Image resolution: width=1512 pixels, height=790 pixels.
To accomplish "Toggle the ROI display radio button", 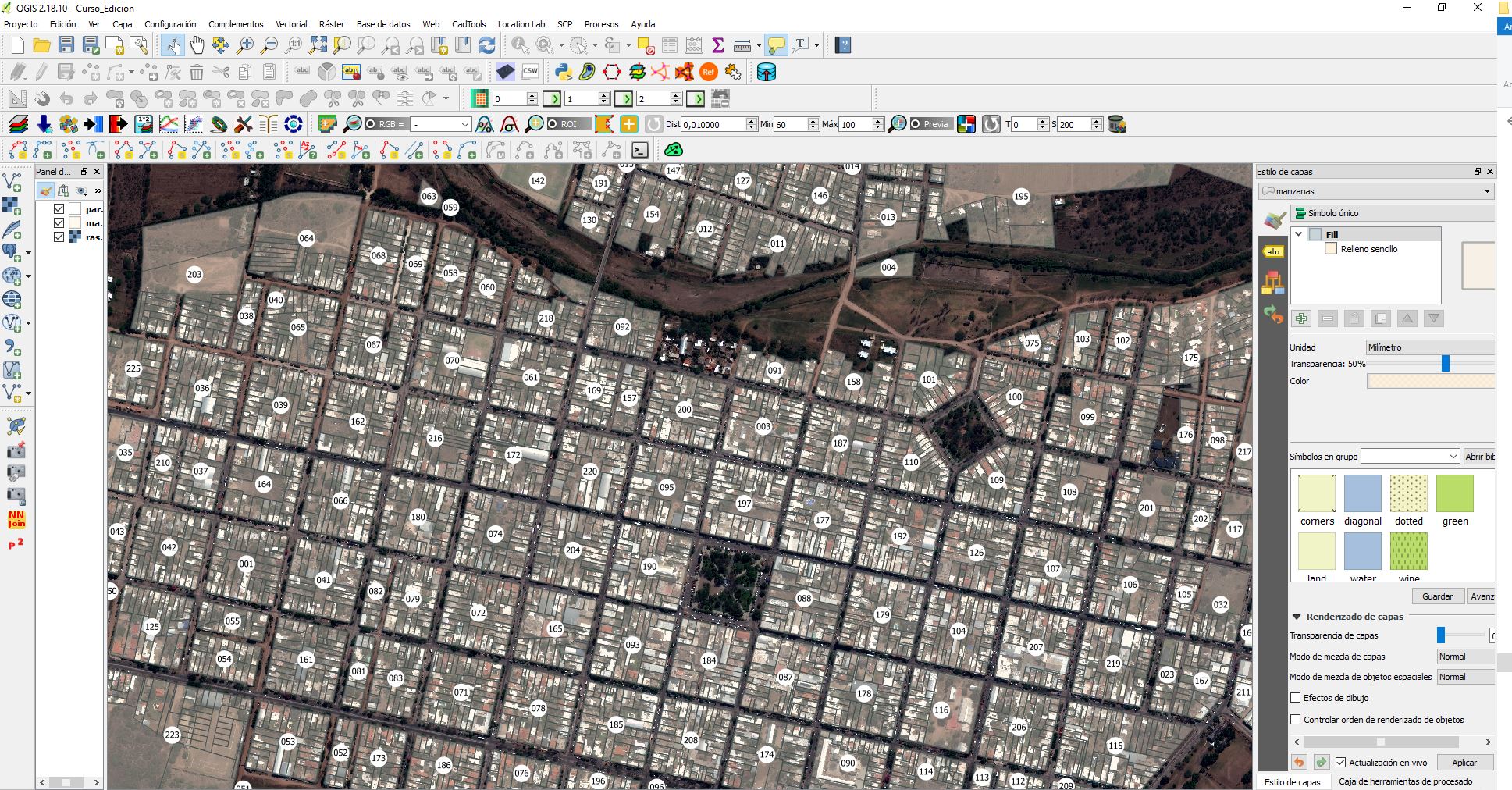I will pos(552,124).
